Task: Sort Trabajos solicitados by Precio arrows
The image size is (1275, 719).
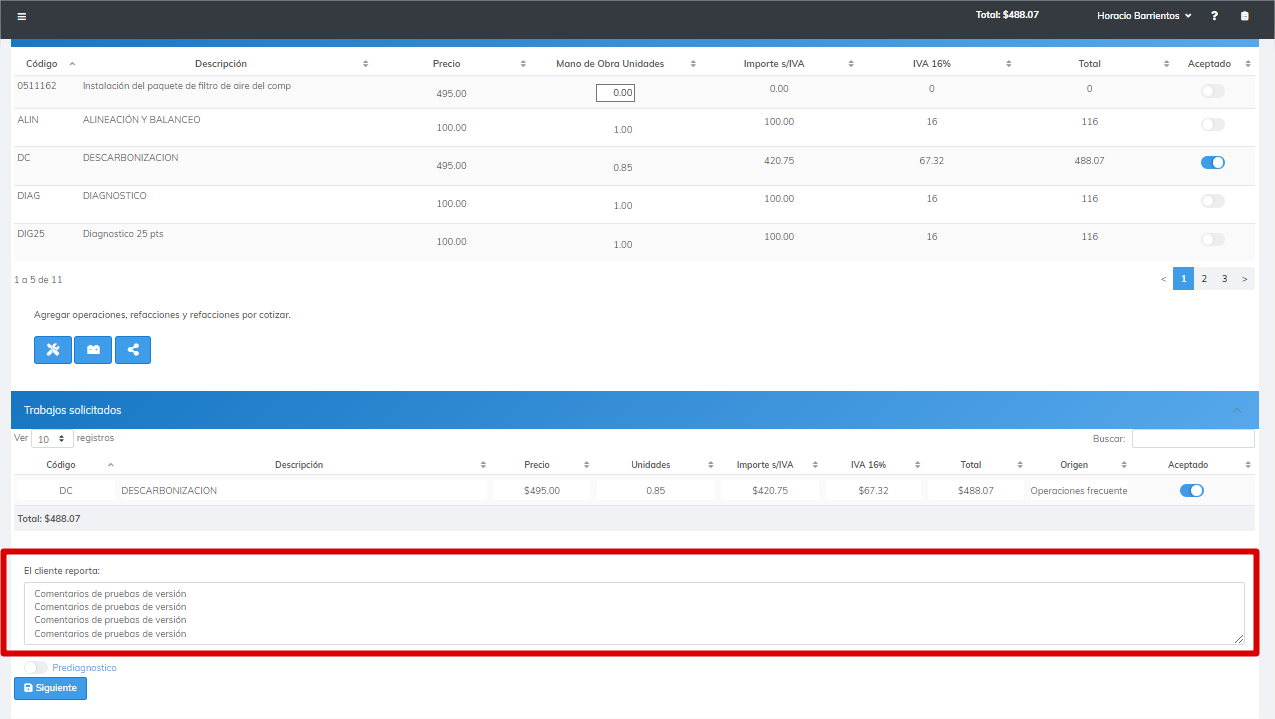Action: pos(586,465)
